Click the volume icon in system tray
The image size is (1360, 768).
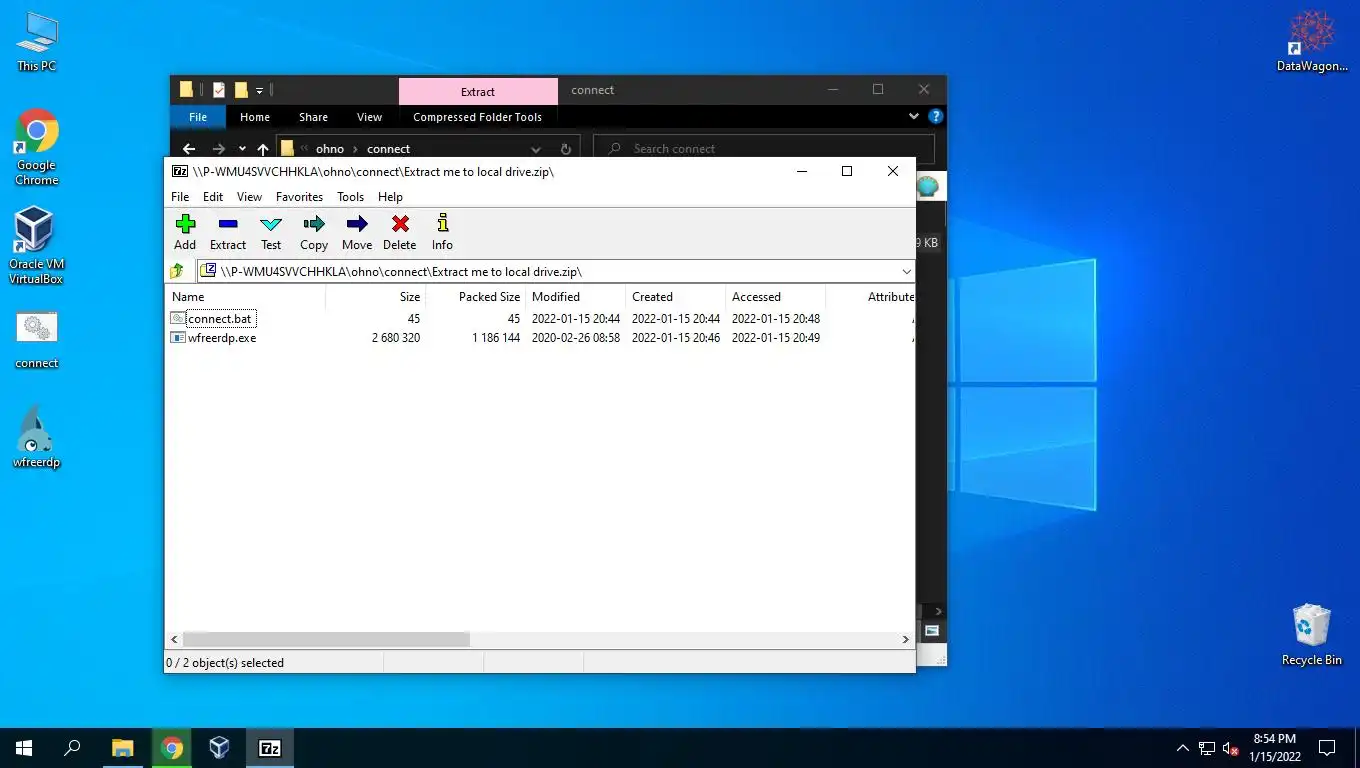click(1231, 748)
